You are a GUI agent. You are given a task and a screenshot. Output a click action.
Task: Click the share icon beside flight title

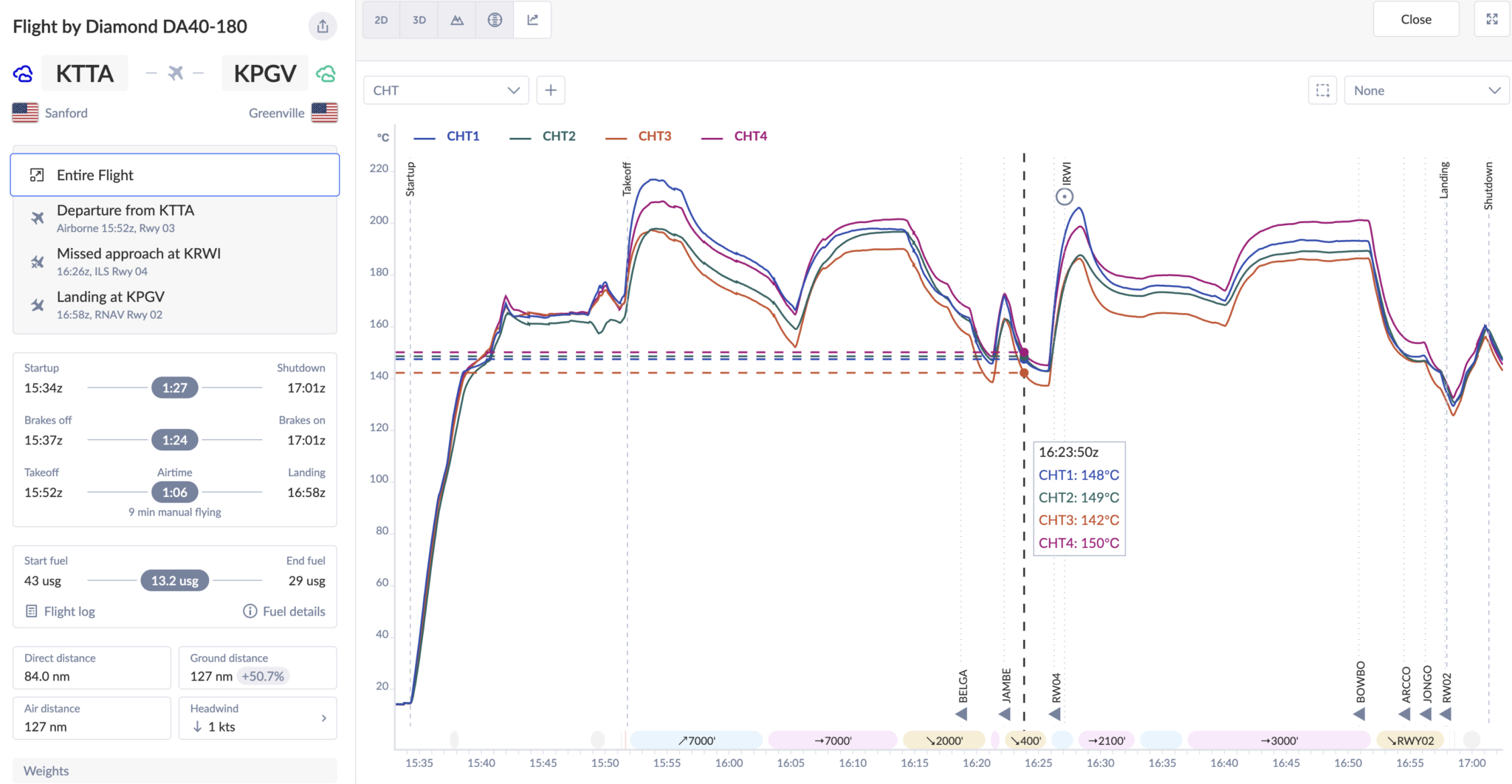click(323, 27)
